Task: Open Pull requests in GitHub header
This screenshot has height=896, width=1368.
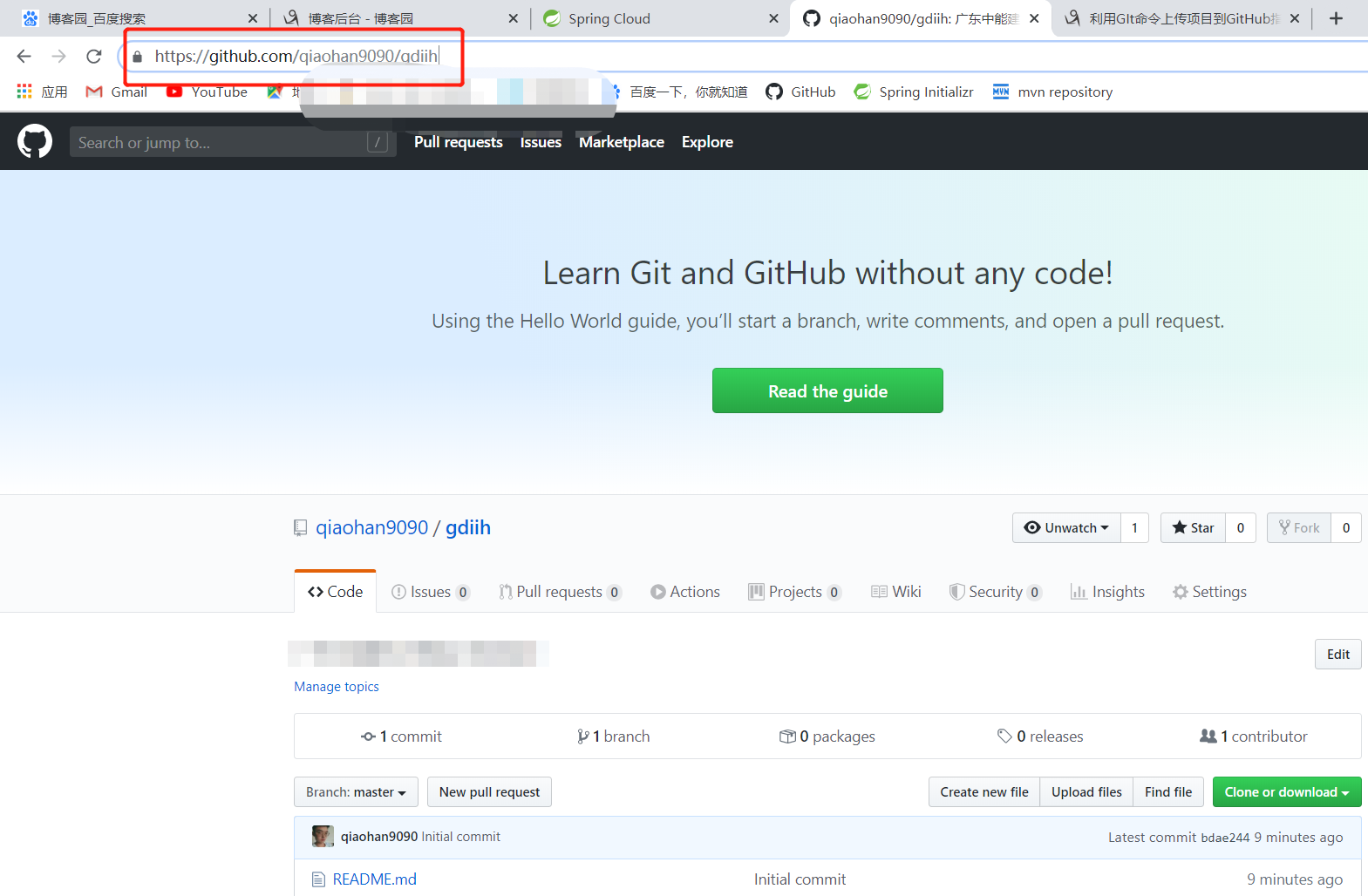Action: point(459,142)
